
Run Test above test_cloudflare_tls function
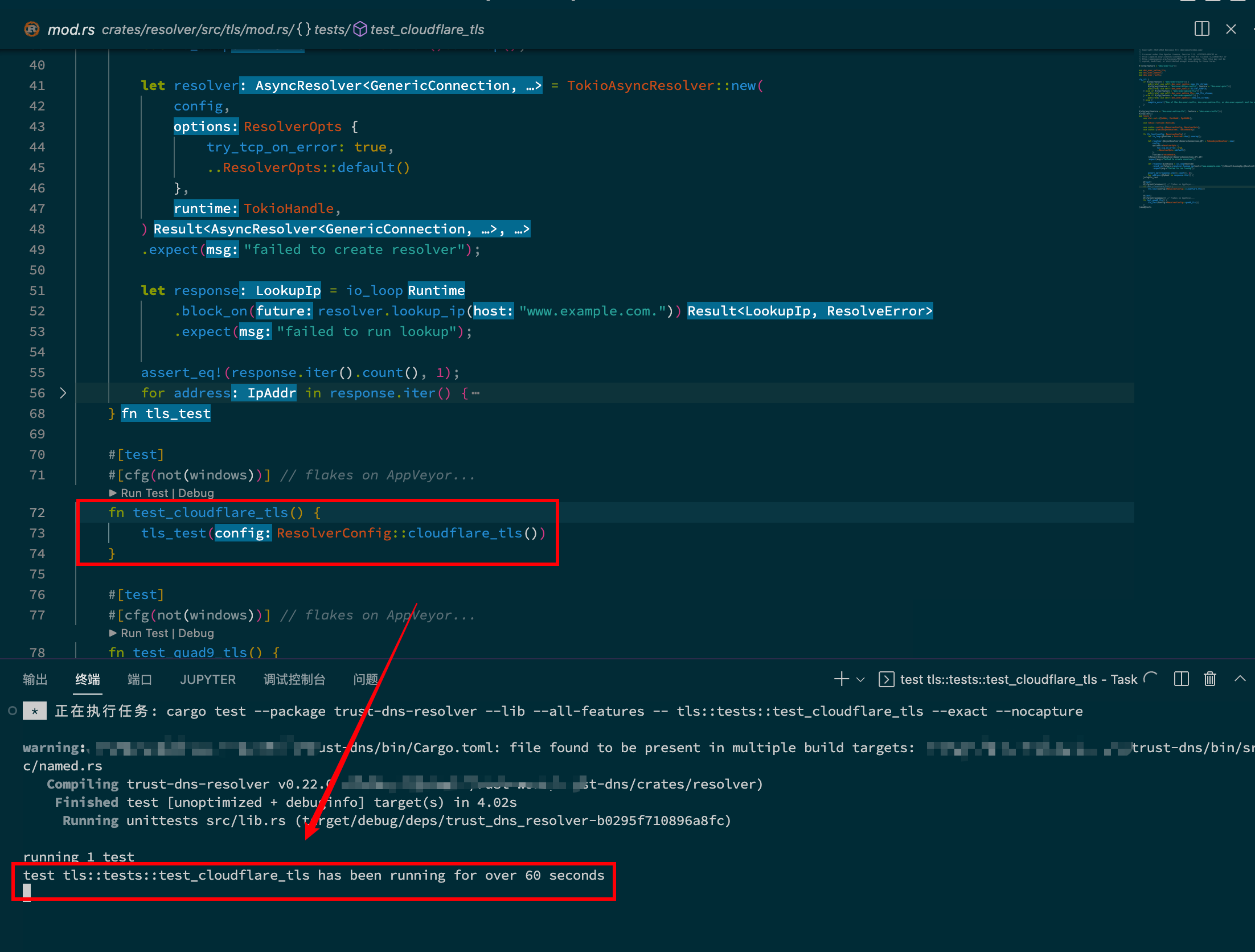[x=144, y=493]
